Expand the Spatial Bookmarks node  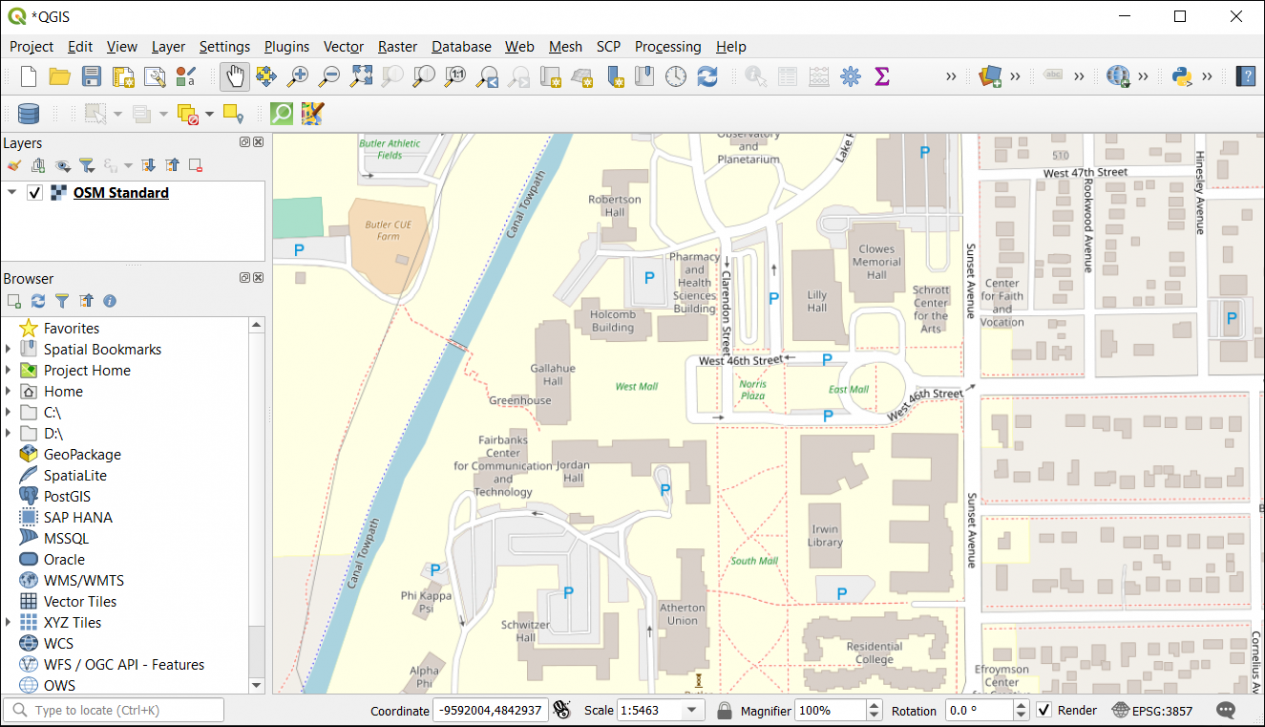pos(8,349)
